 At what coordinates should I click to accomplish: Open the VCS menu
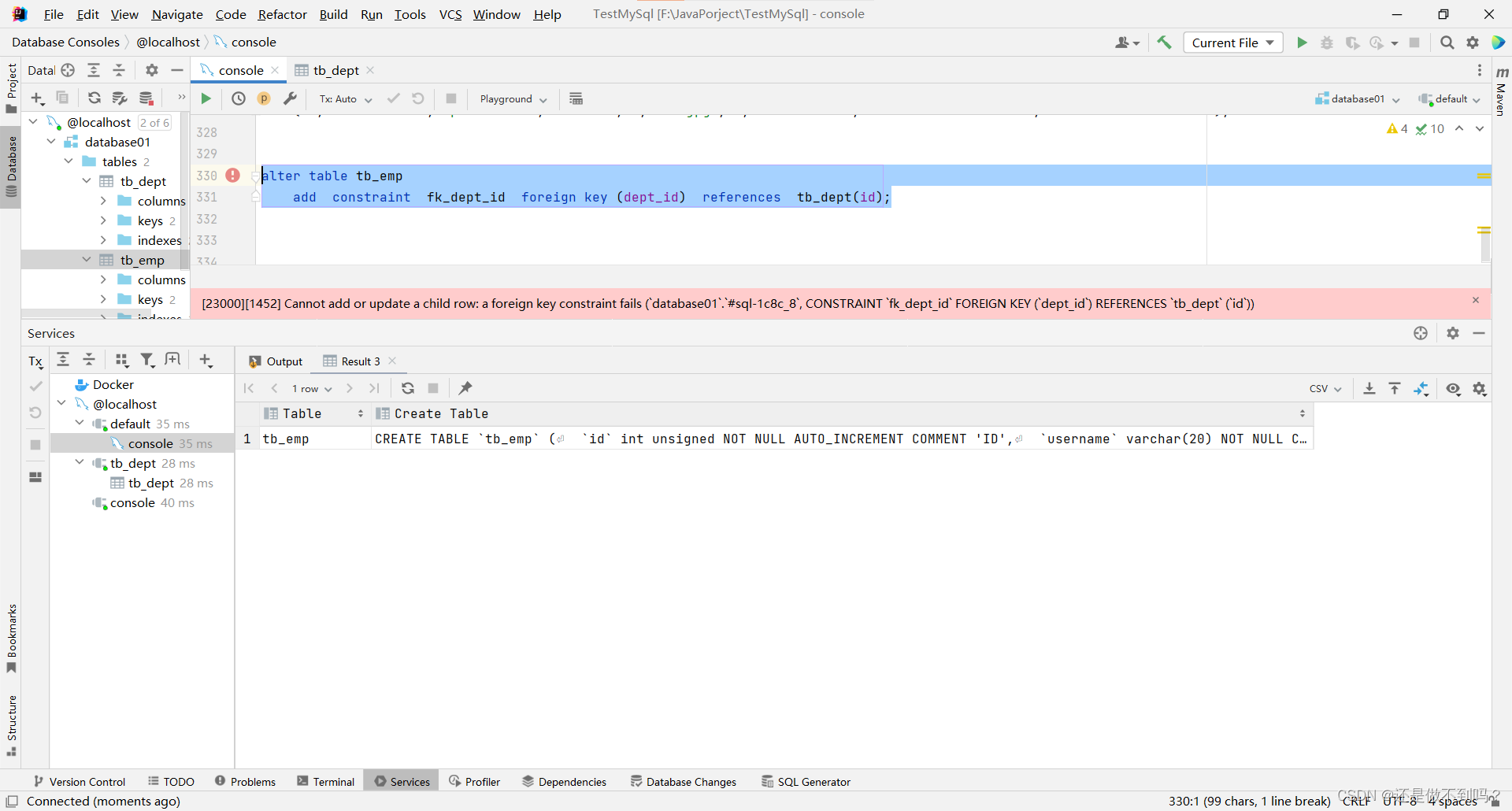450,14
